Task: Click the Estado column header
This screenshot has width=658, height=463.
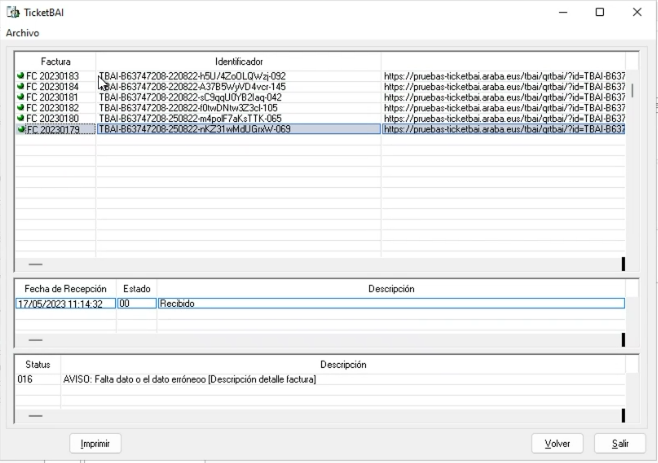Action: (x=136, y=289)
